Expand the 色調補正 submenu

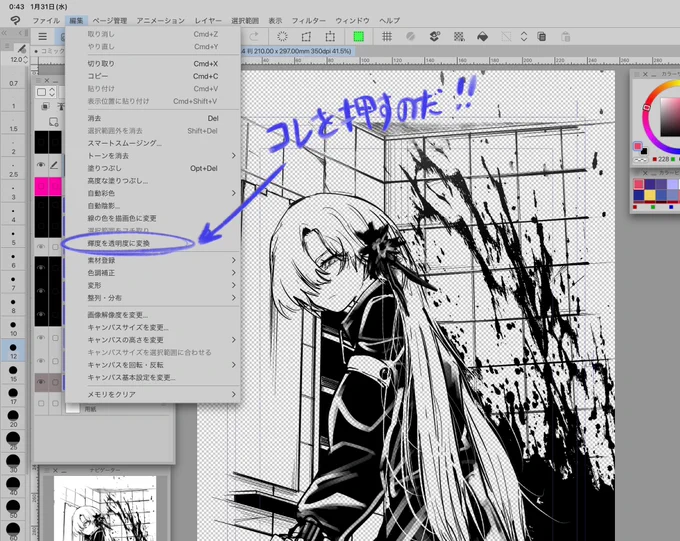coord(234,272)
